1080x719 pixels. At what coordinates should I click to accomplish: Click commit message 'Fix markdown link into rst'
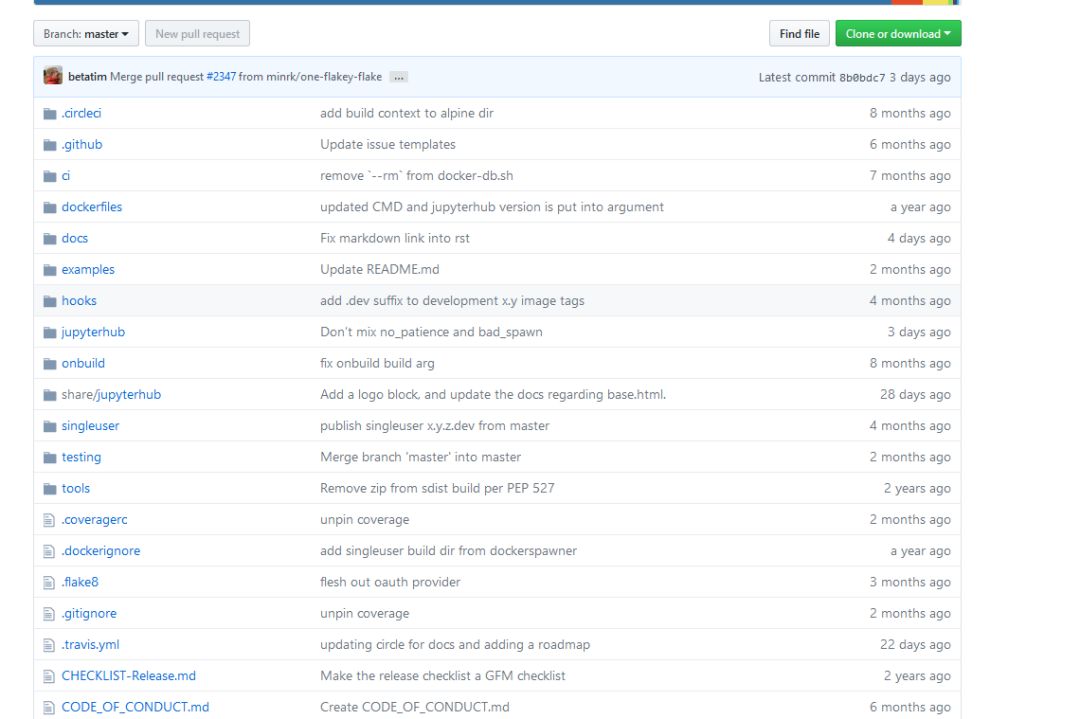click(395, 238)
